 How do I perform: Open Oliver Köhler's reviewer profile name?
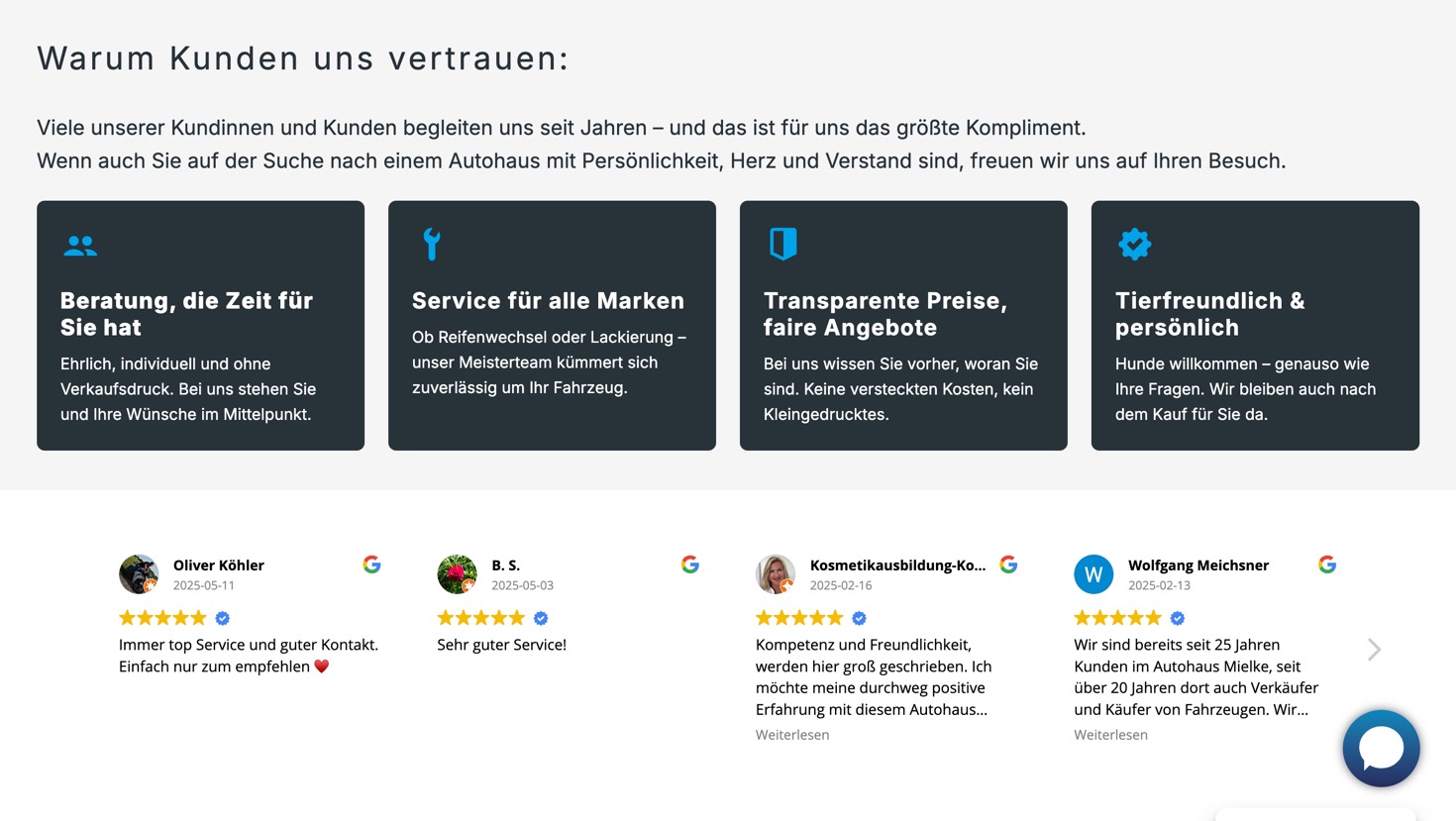coord(218,565)
